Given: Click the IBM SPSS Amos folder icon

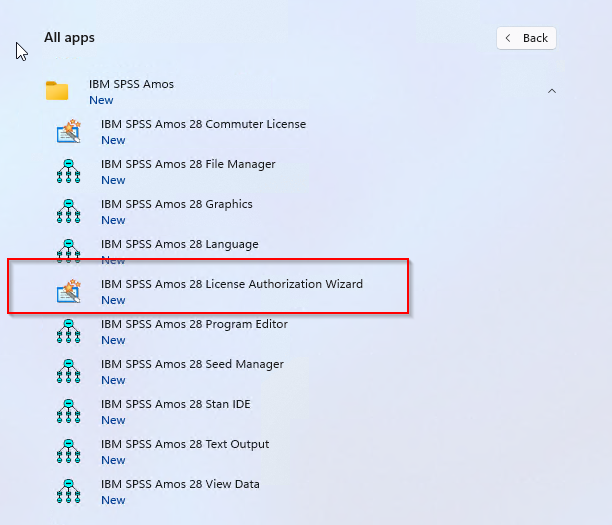Looking at the screenshot, I should point(57,91).
